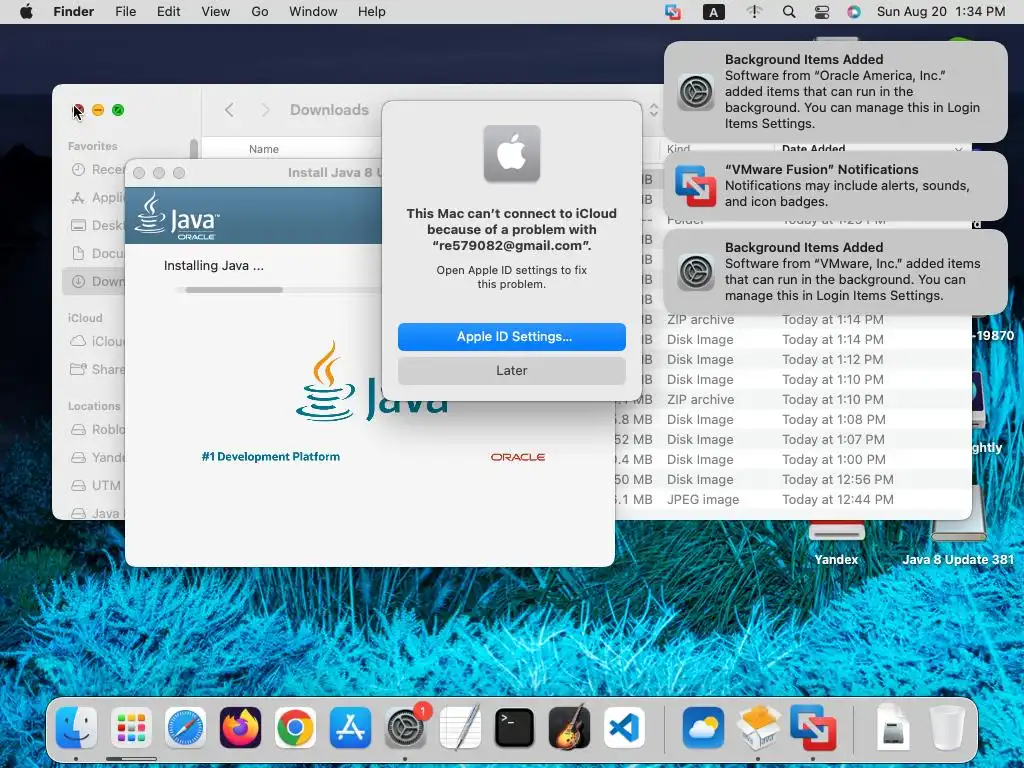
Task: Select Recents in the Finder sidebar
Action: pyautogui.click(x=97, y=170)
